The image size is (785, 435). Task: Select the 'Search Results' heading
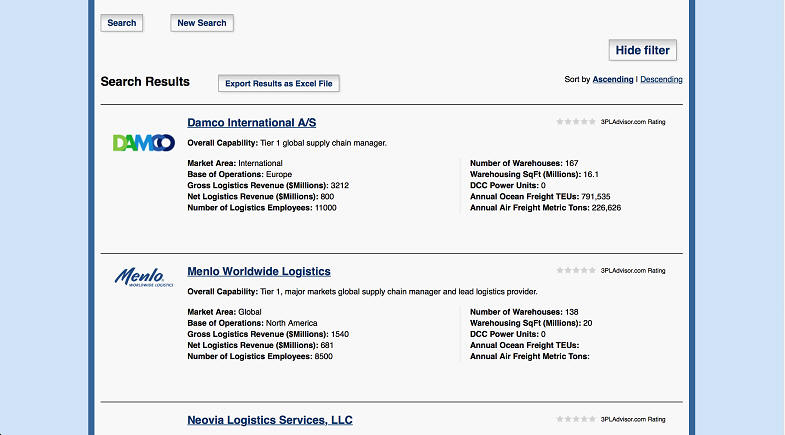point(145,82)
